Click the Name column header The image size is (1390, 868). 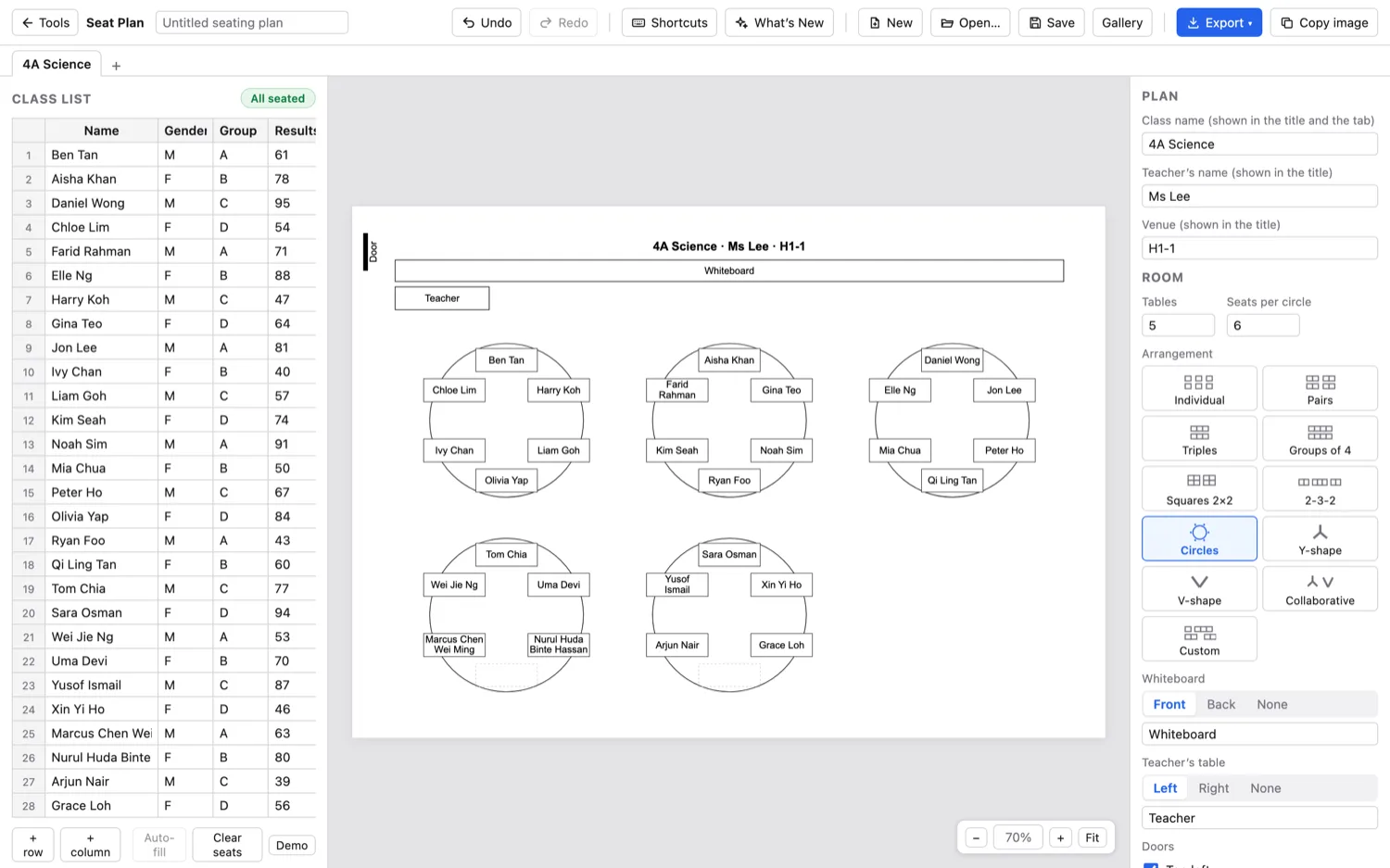[x=101, y=131]
